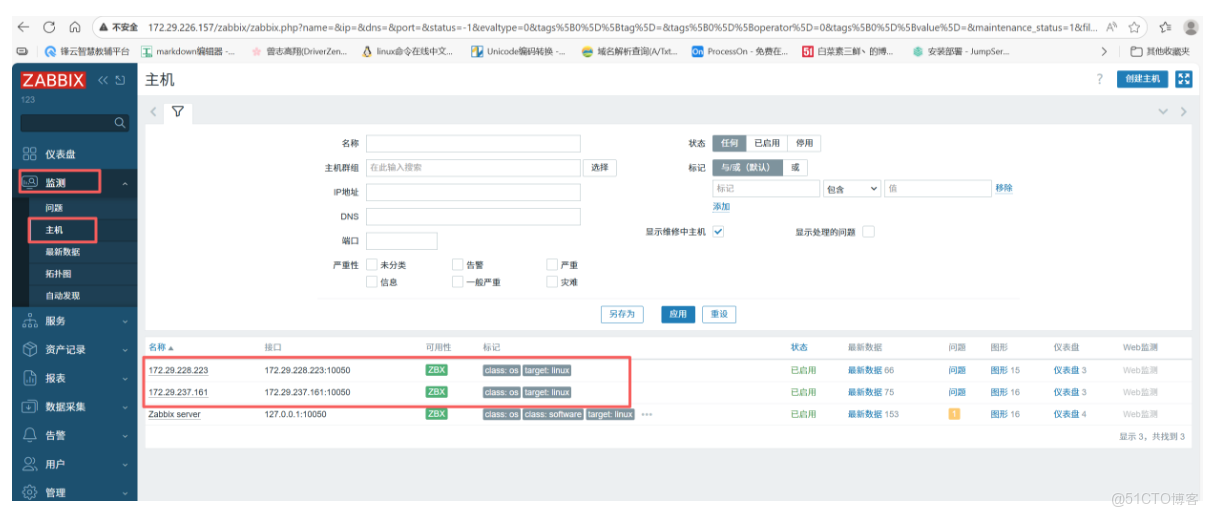Click the 选择 host group button
This screenshot has height=516, width=1209.
(x=599, y=167)
